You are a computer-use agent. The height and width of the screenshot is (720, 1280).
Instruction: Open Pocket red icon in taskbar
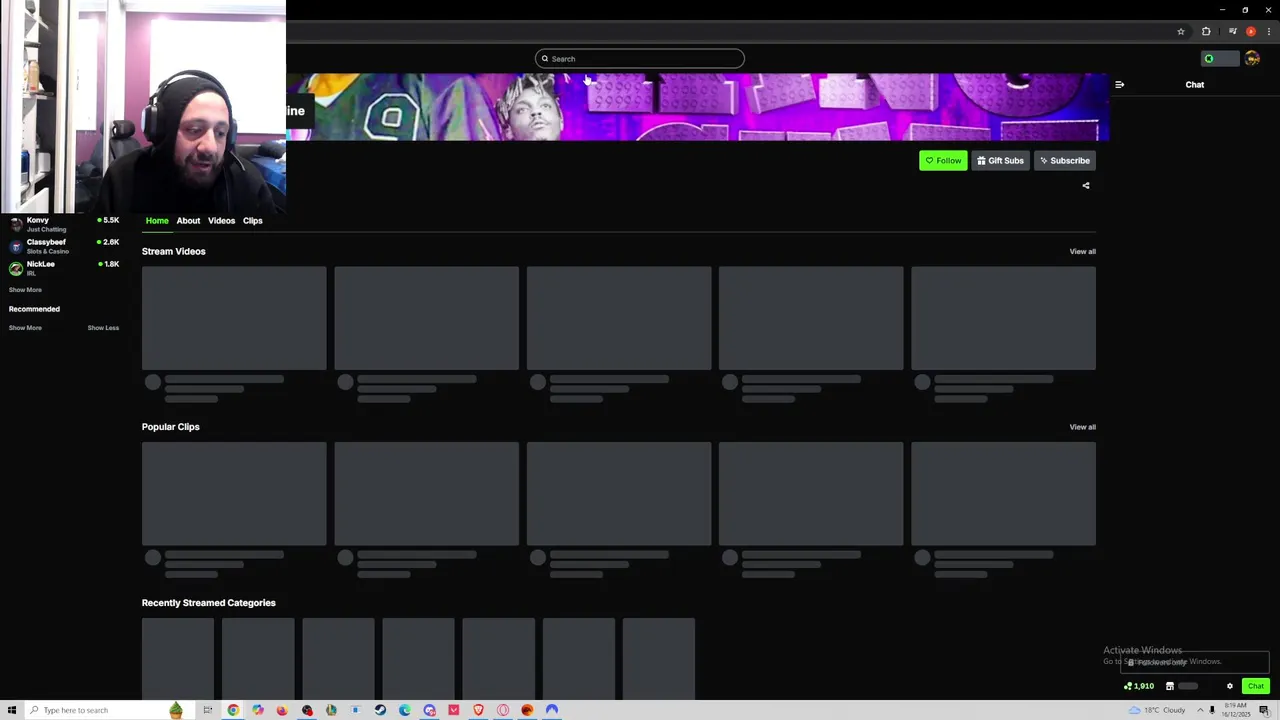(454, 710)
